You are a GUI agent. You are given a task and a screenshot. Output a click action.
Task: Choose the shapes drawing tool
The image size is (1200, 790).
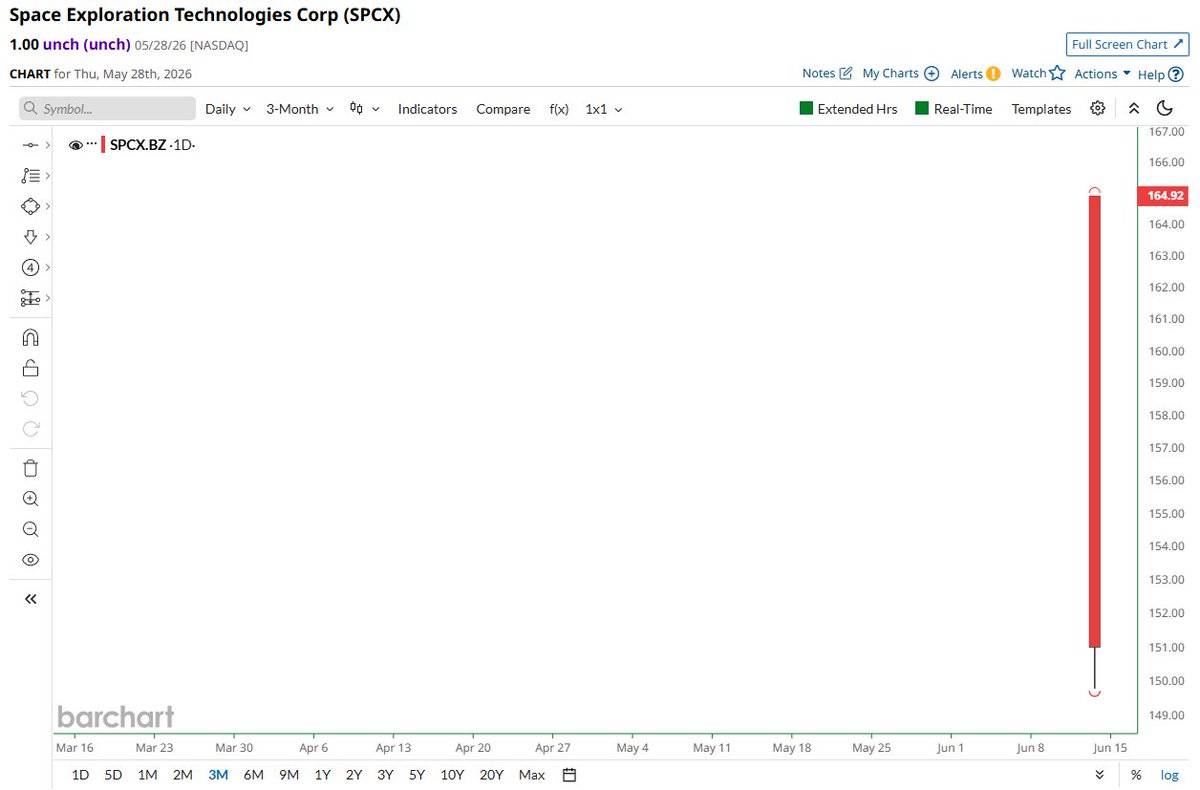30,206
